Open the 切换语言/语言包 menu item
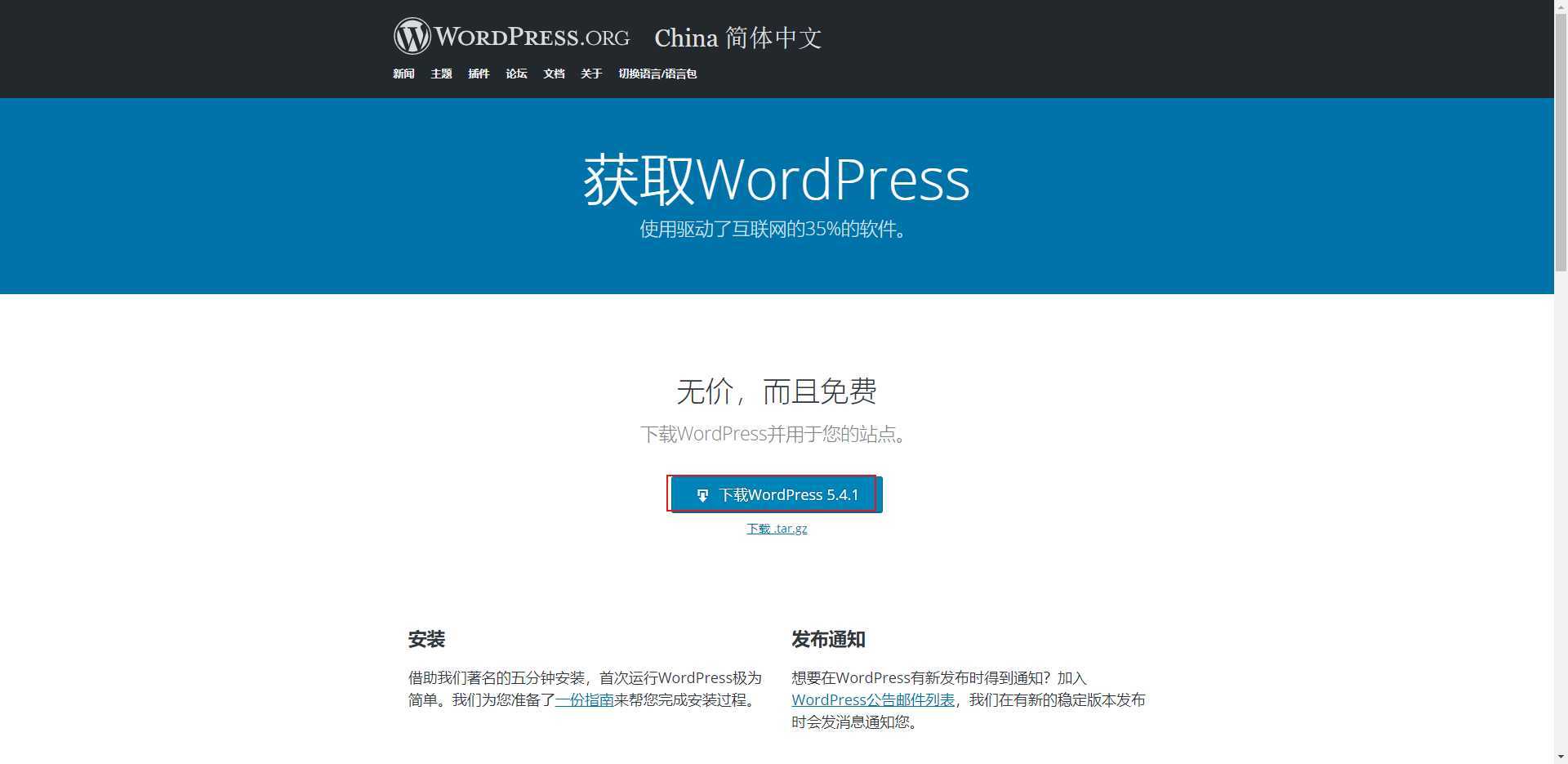 pyautogui.click(x=657, y=74)
